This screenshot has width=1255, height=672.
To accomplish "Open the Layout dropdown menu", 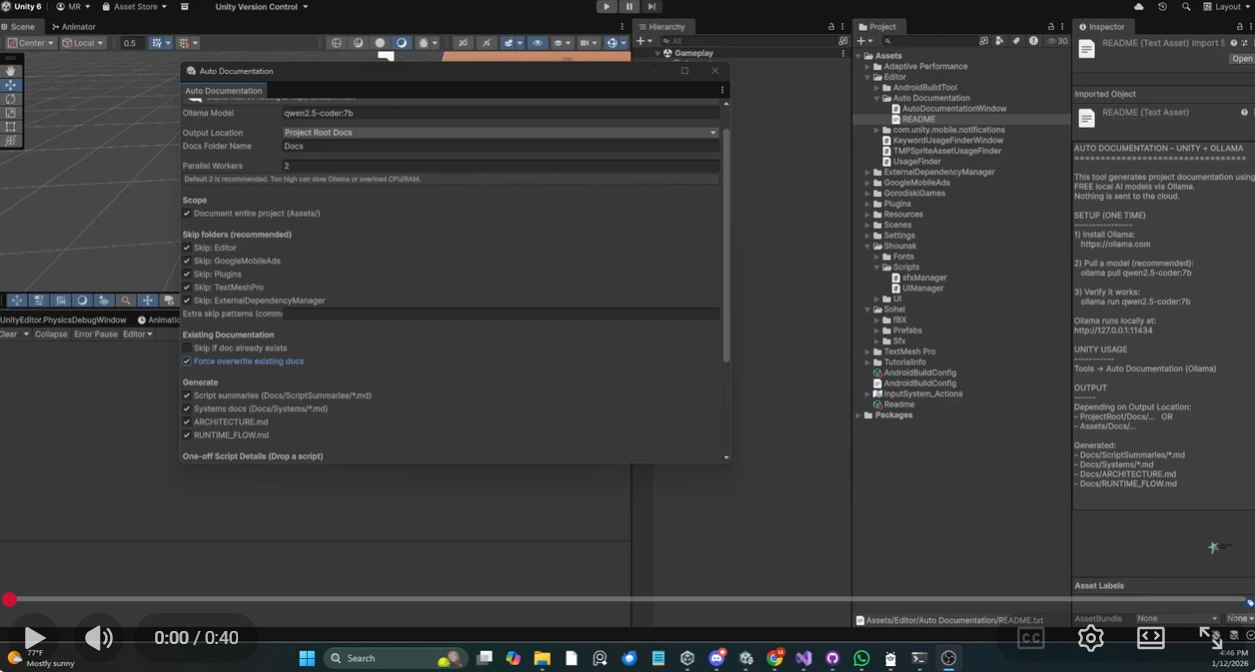I will coord(1226,7).
